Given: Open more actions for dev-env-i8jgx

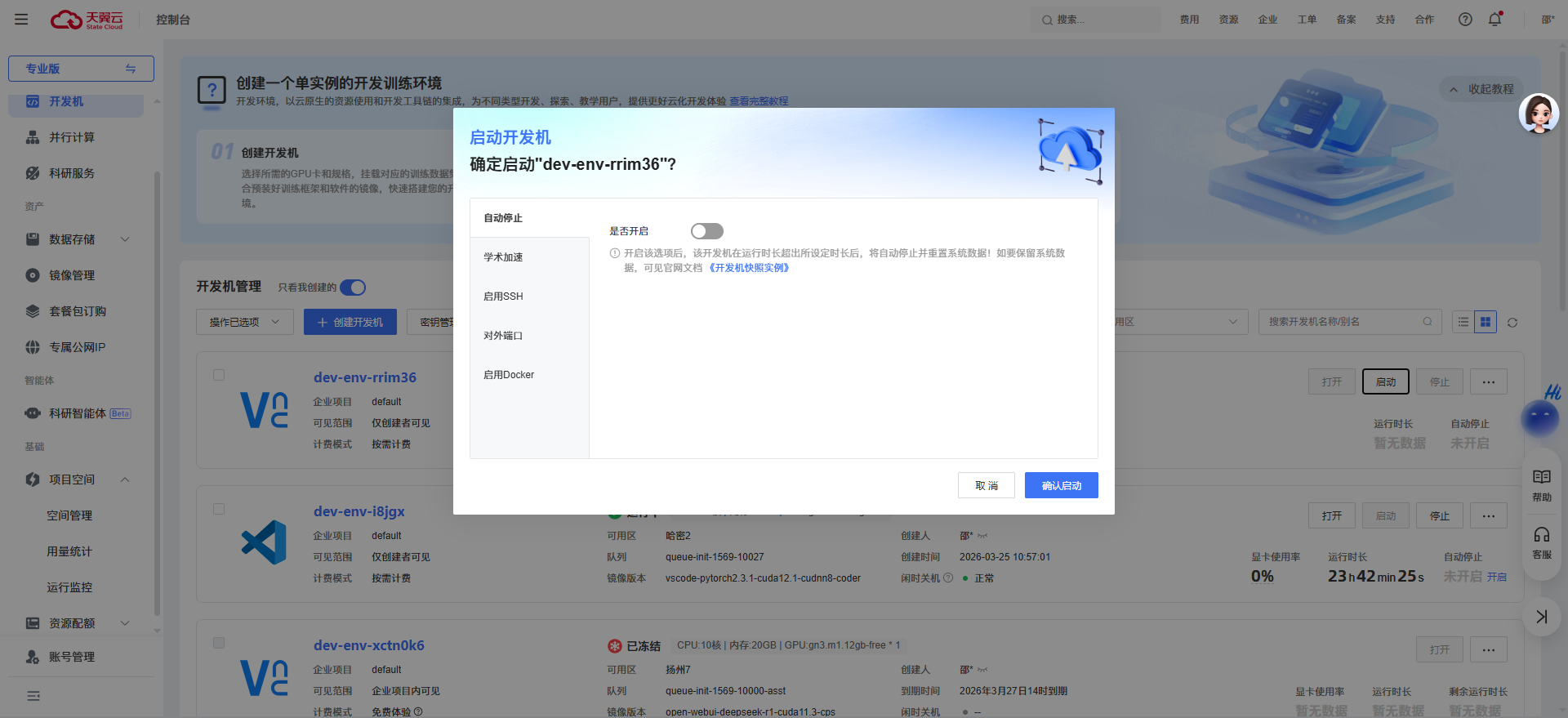Looking at the screenshot, I should [1489, 515].
